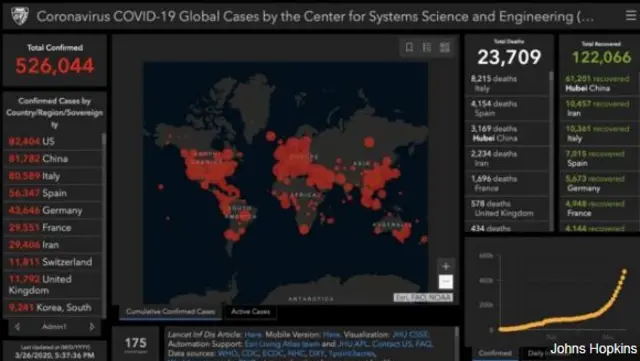Open the Mobile Version "Here" link
Screen dimensions: 640x361
point(331,334)
